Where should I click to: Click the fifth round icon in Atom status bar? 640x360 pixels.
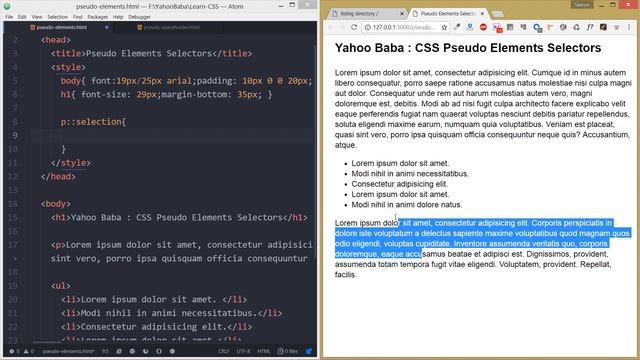172,351
